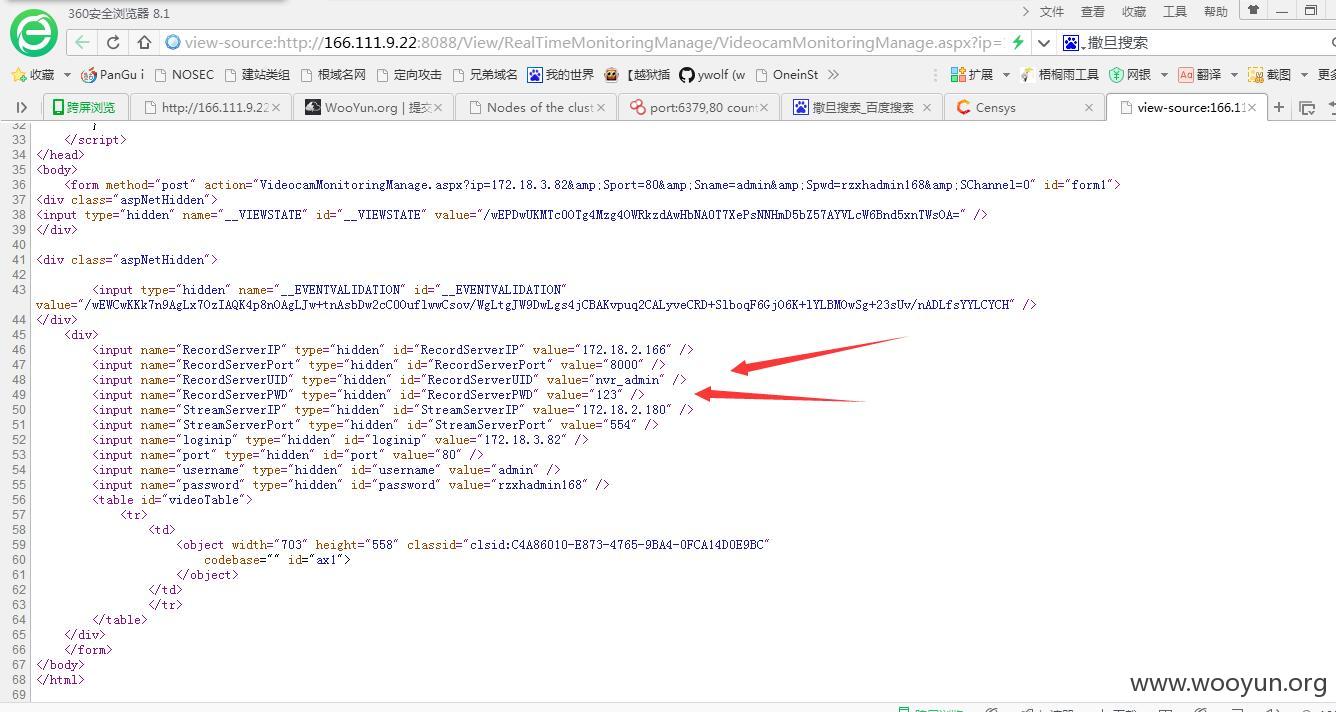Open the home page icon
Screen dimensions: 1336x712
[x=144, y=42]
